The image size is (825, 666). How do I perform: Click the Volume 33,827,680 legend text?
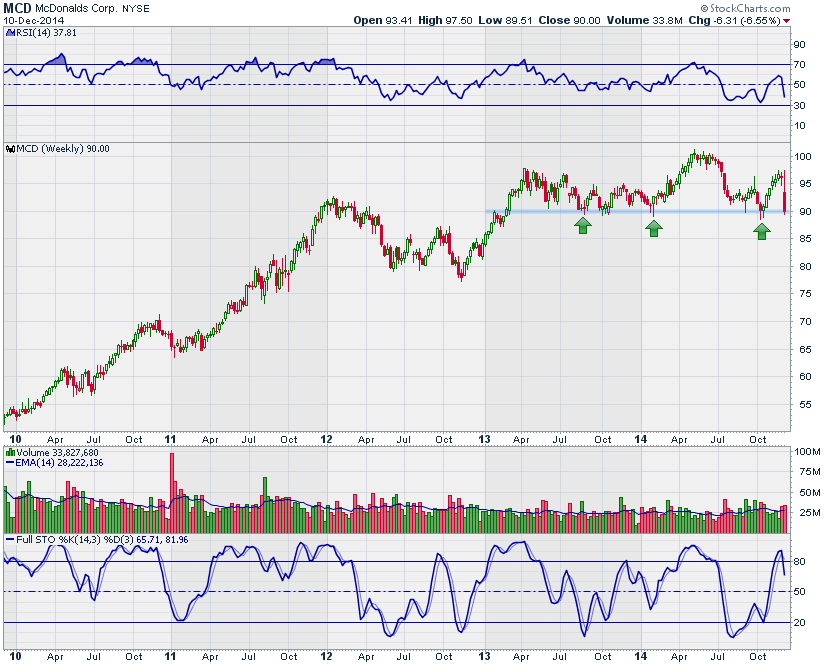57,452
